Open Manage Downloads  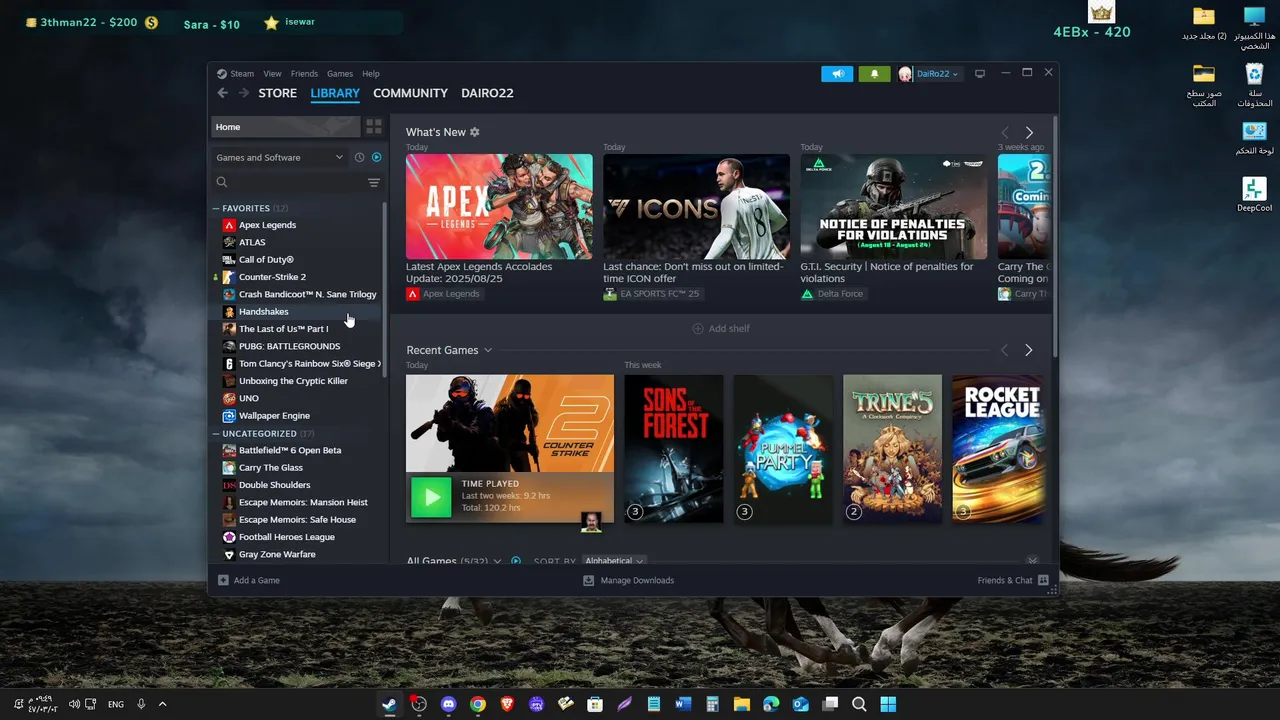click(629, 580)
